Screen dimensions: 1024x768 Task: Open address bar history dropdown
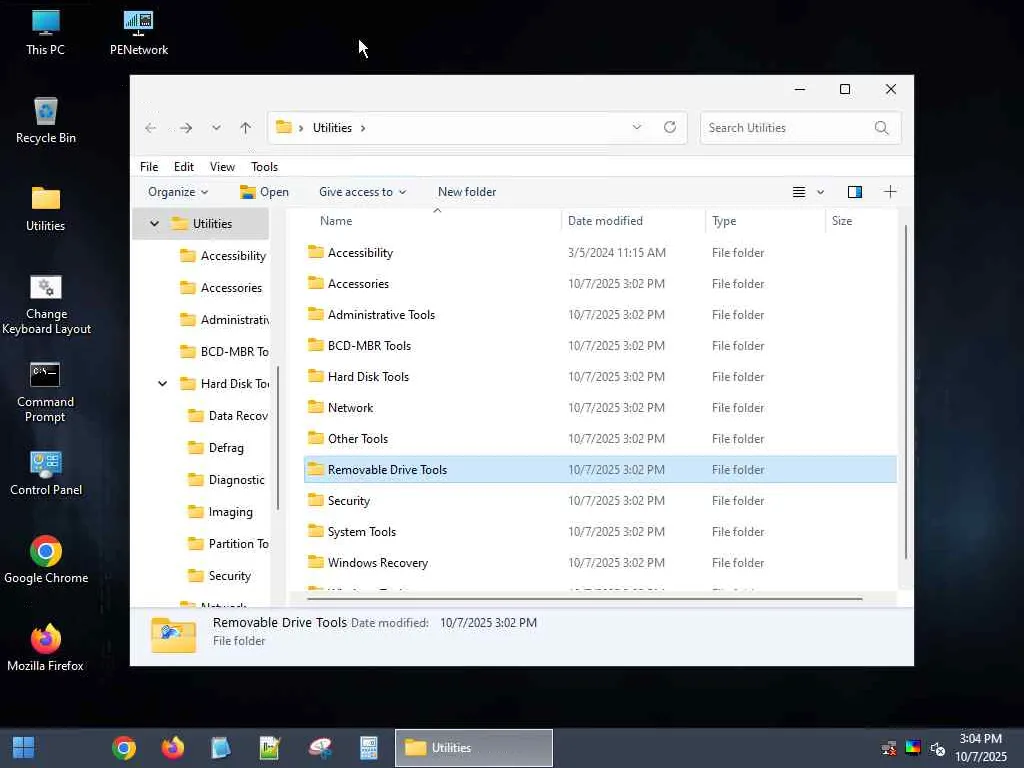point(637,127)
